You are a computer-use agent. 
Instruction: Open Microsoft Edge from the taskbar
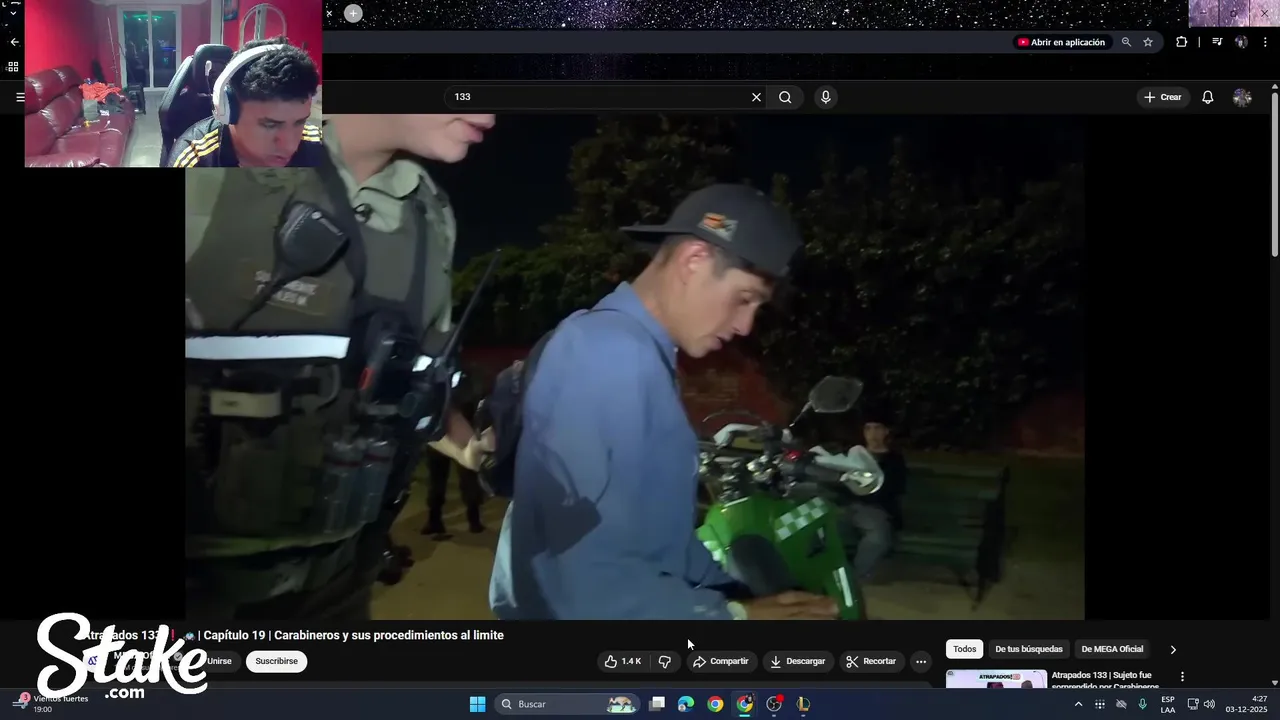(686, 704)
